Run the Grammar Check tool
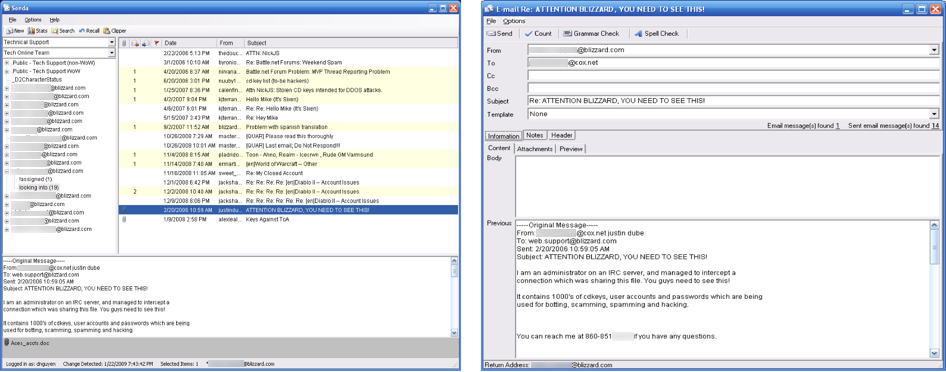The width and height of the screenshot is (946, 372). point(591,34)
